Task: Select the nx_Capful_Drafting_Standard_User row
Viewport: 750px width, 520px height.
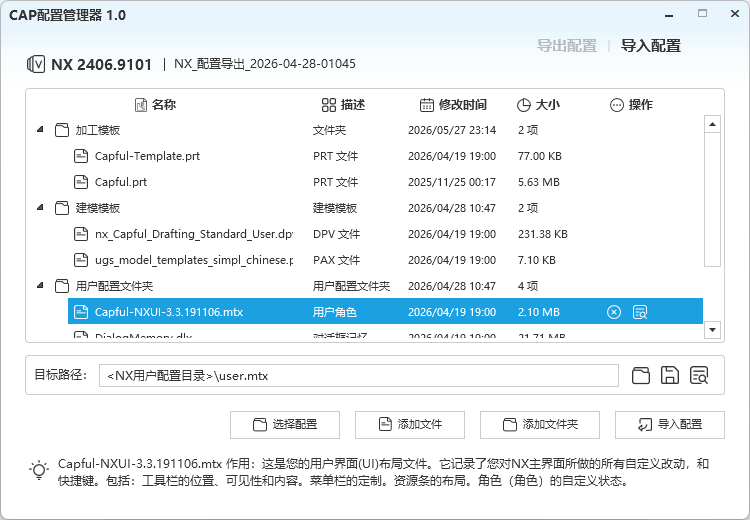Action: pyautogui.click(x=385, y=234)
